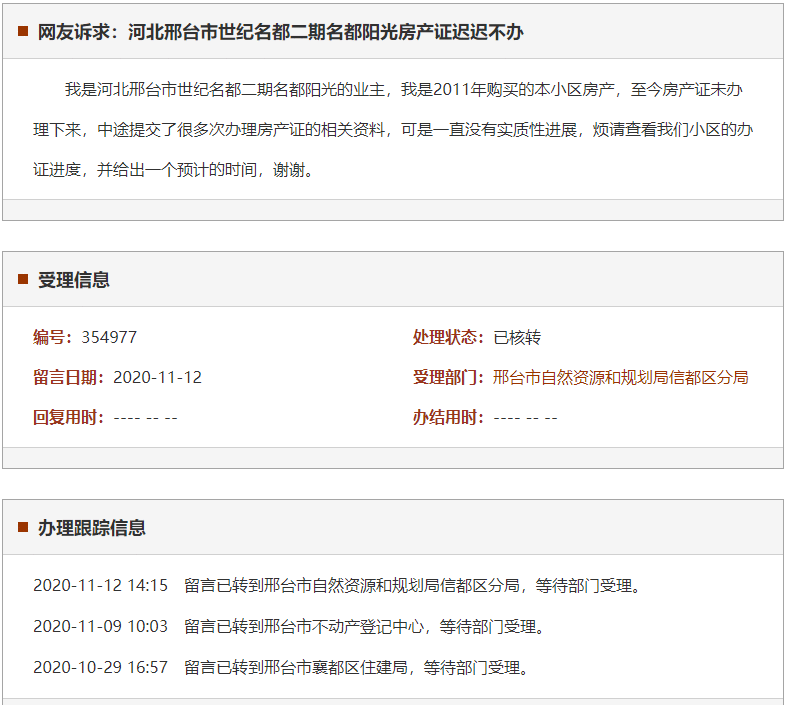Image resolution: width=789 pixels, height=705 pixels.
Task: Click the 留言日期 value 2020-11-12
Action: (x=157, y=377)
